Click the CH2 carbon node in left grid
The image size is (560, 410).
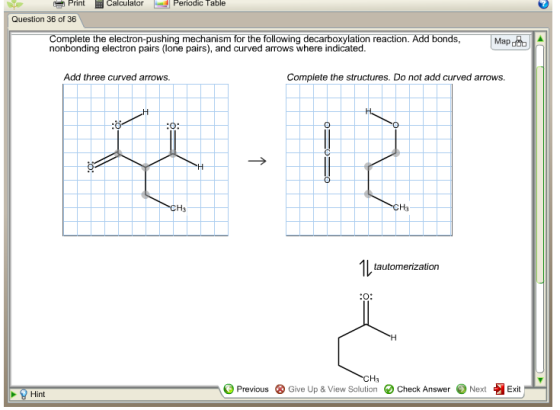tap(145, 195)
